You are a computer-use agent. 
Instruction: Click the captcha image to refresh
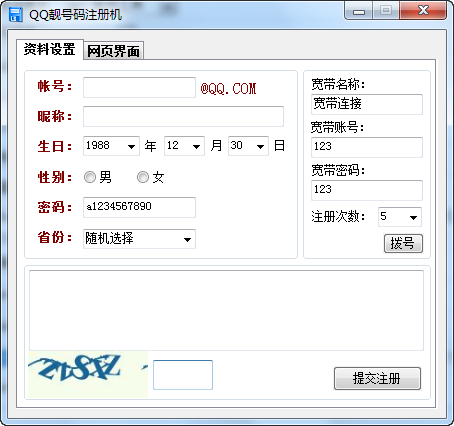pyautogui.click(x=88, y=374)
